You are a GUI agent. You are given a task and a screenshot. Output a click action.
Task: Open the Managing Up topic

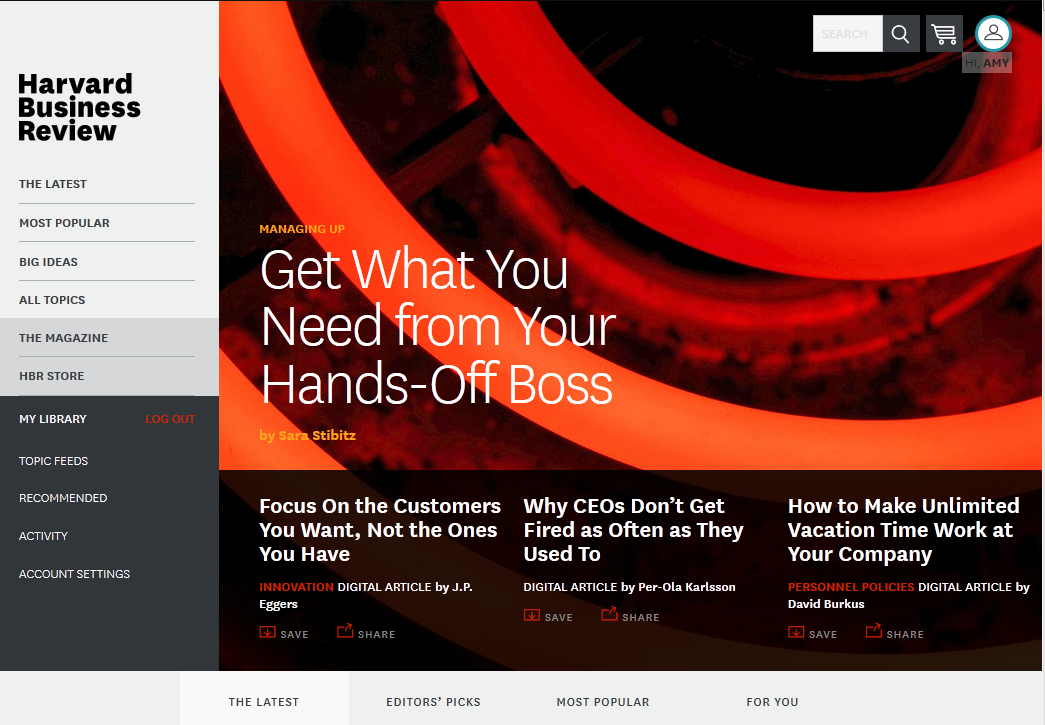301,228
